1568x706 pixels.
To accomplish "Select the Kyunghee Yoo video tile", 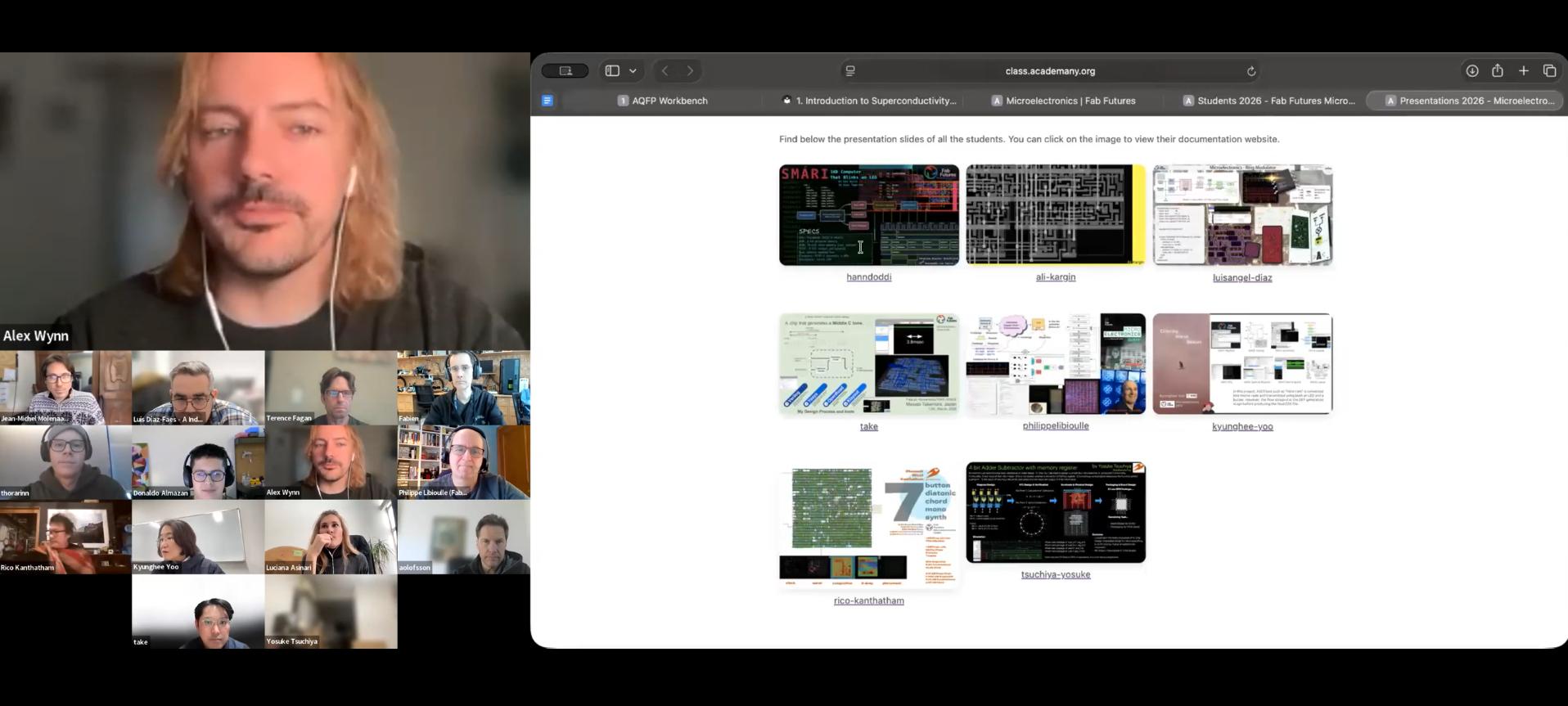I will pyautogui.click(x=198, y=537).
